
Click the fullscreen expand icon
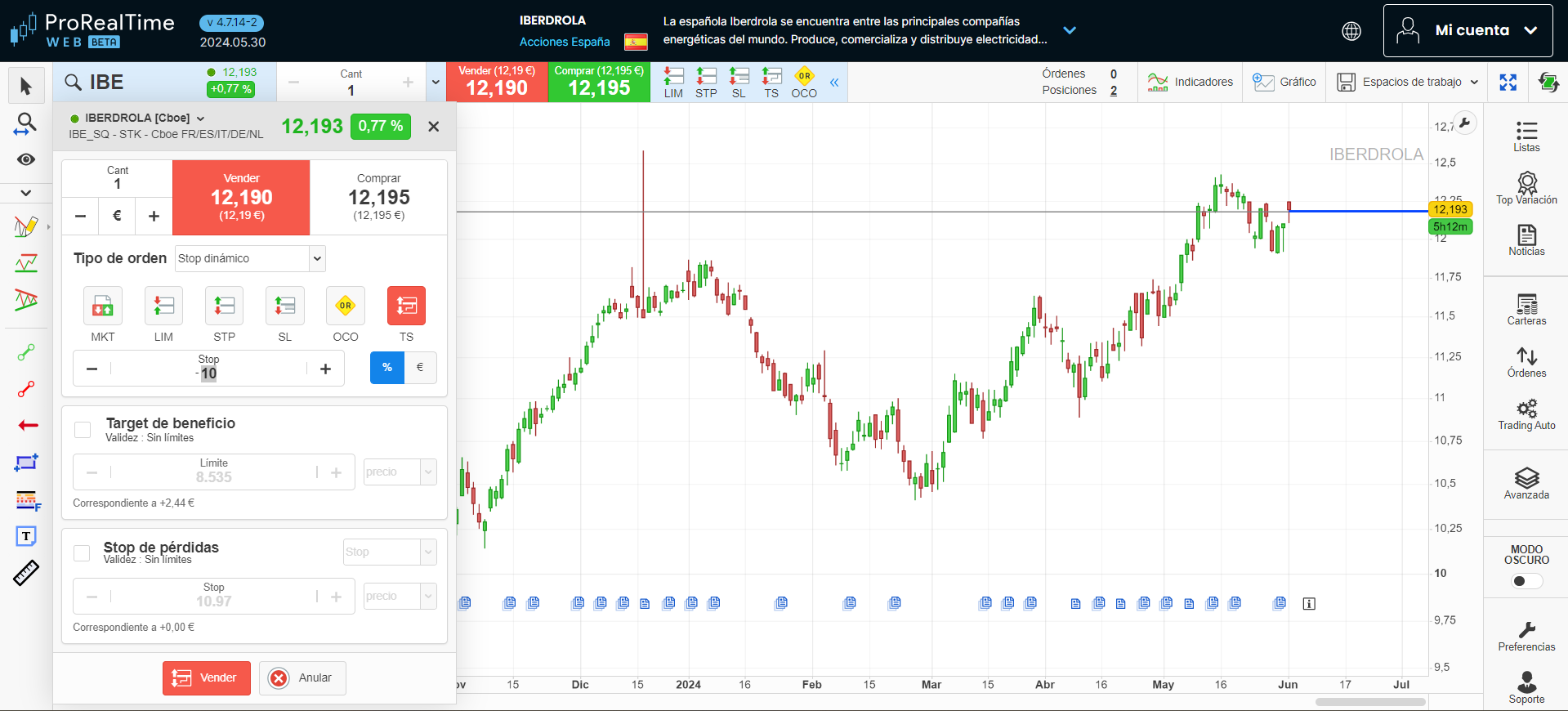1508,82
